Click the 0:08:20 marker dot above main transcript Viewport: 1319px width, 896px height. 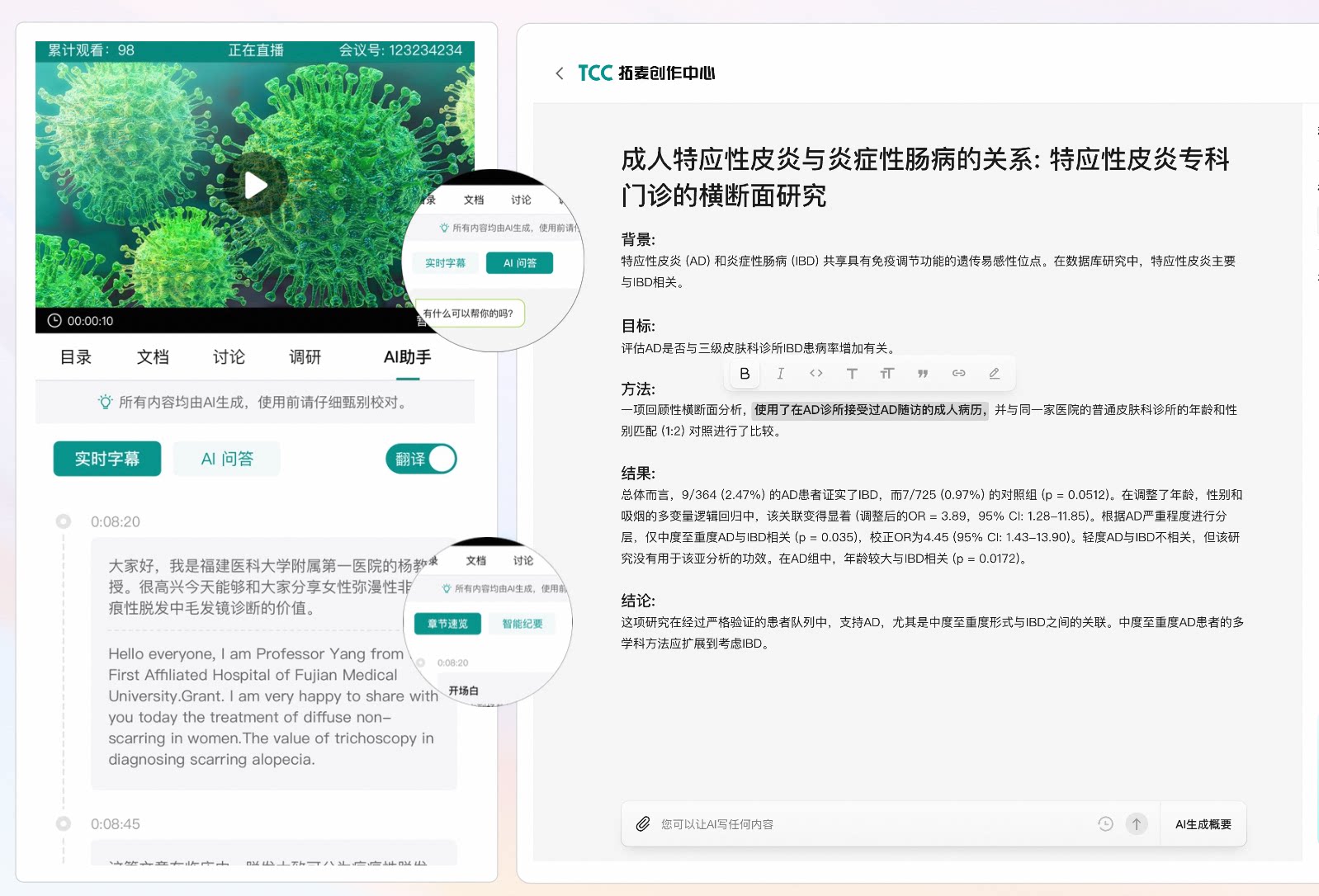coord(64,521)
